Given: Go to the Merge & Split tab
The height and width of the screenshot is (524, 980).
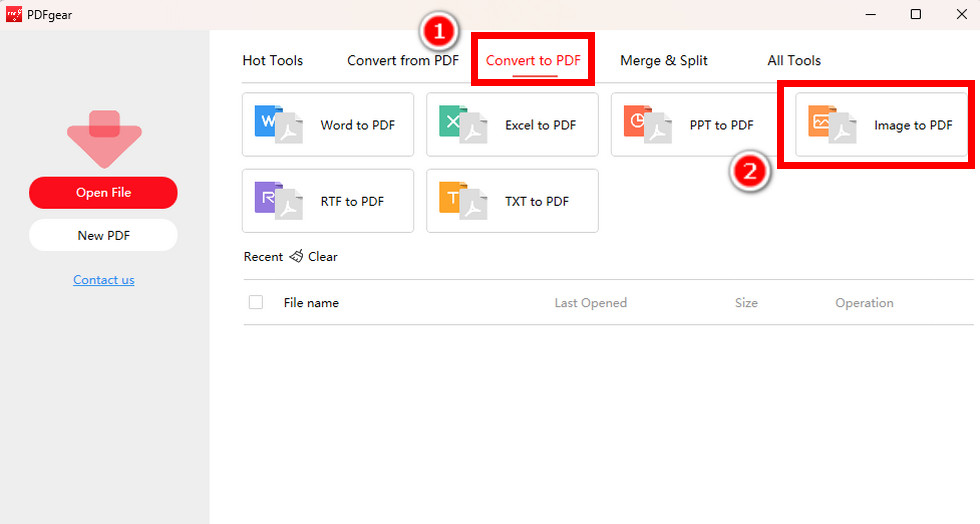Looking at the screenshot, I should click(x=664, y=61).
